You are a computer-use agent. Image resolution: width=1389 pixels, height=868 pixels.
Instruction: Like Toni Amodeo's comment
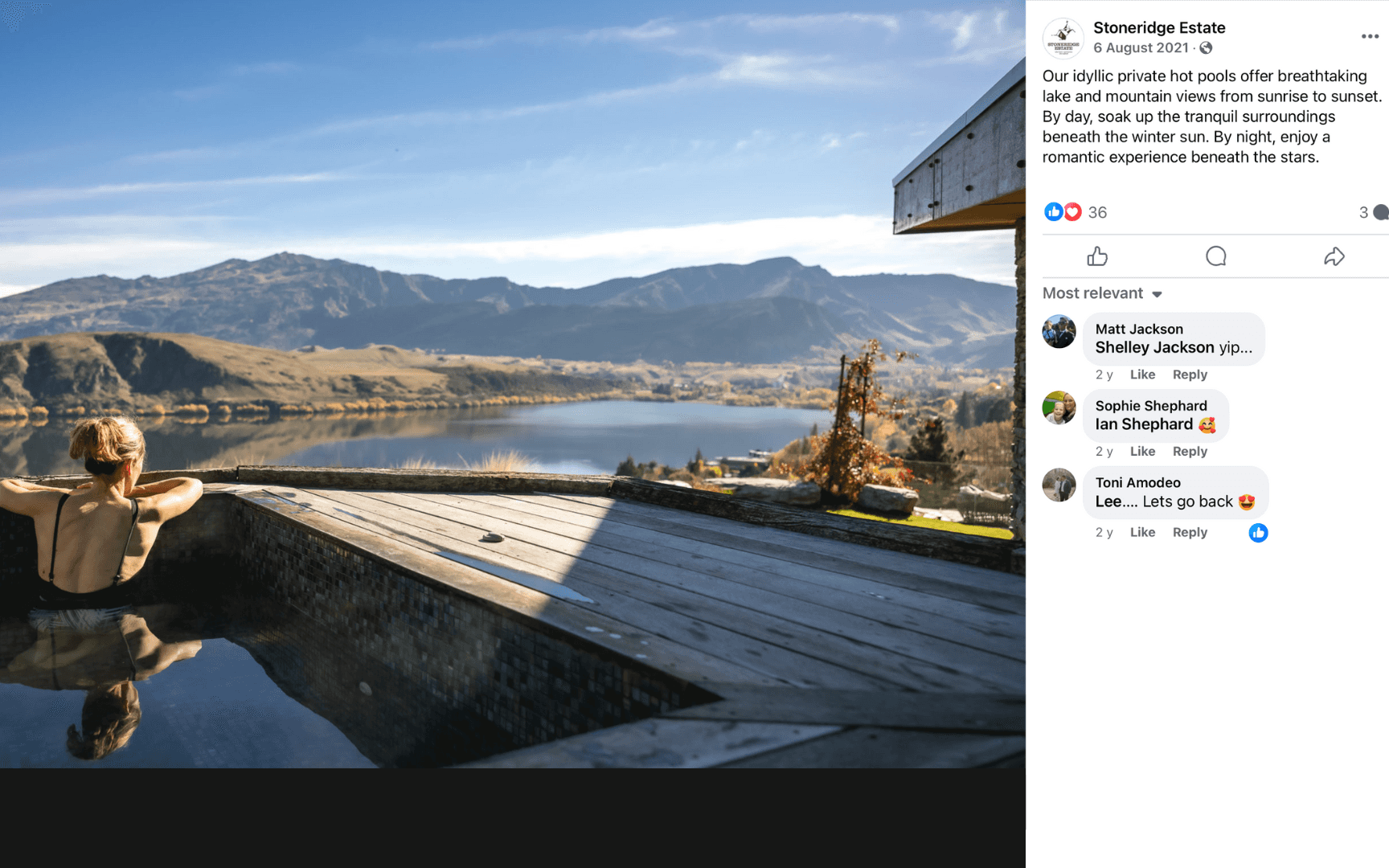pos(1142,532)
